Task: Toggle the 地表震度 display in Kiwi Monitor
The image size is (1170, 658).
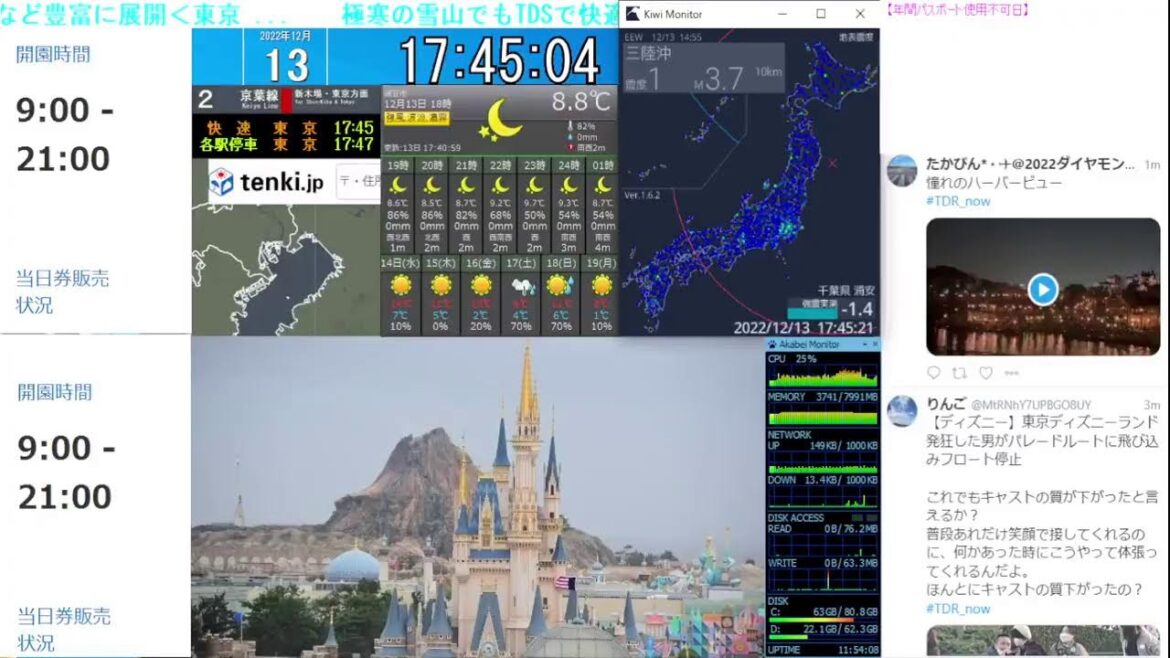Action: (855, 37)
